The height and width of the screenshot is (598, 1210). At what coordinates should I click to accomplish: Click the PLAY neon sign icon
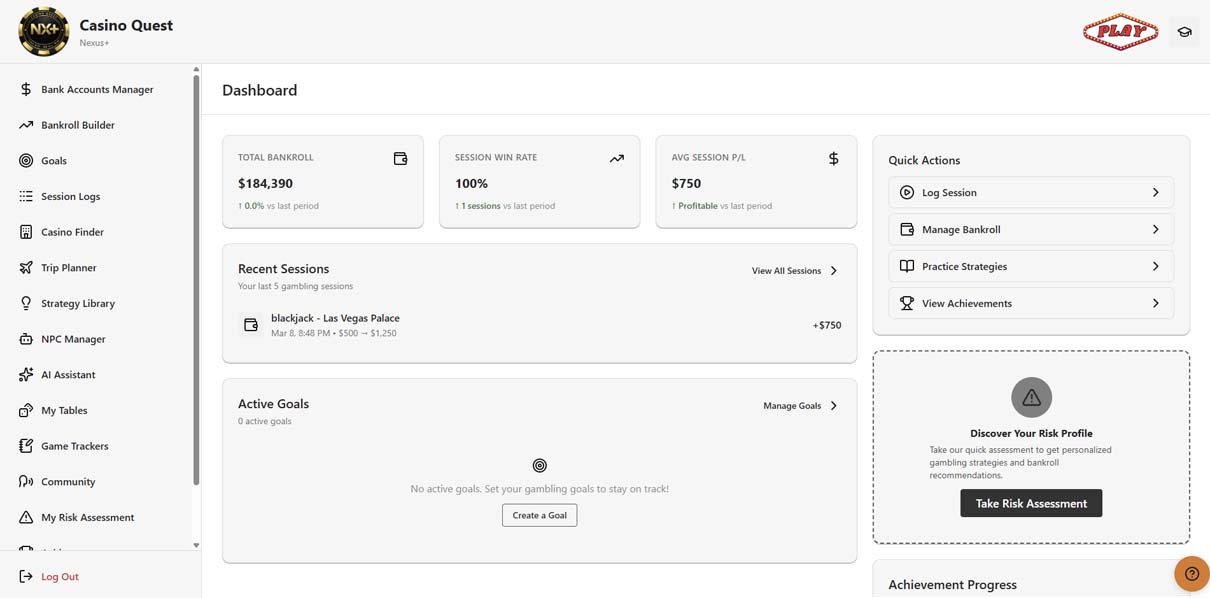coord(1120,32)
